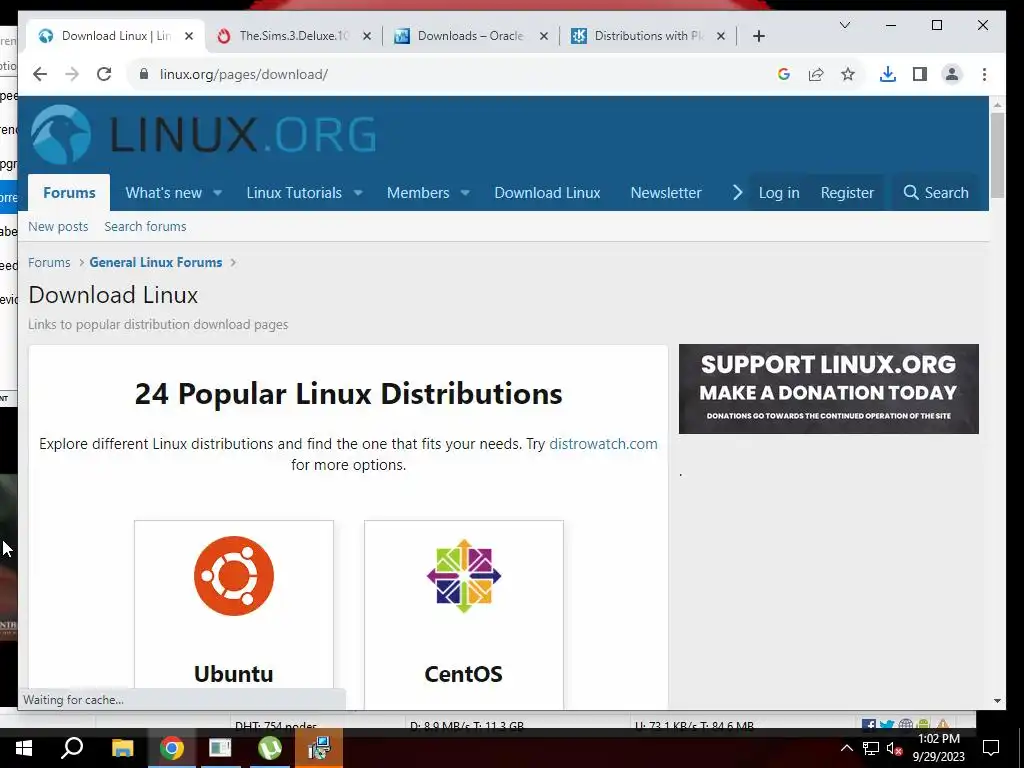Click Search forums link
Screen dimensions: 1024x768
click(x=145, y=227)
